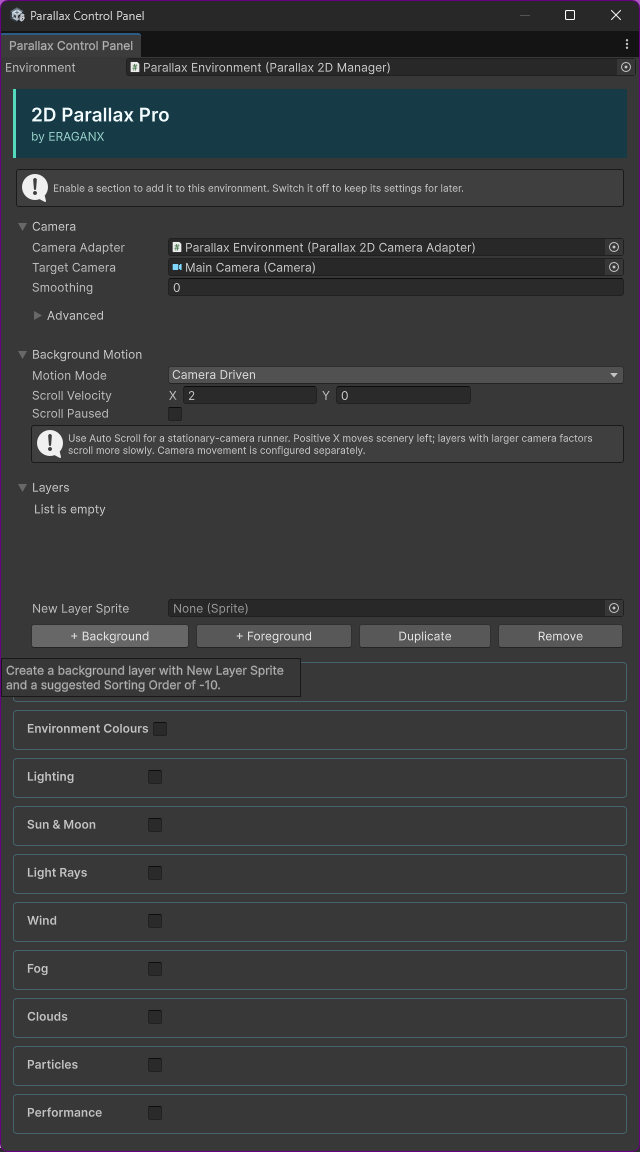Click the Smoothing label

tap(62, 287)
